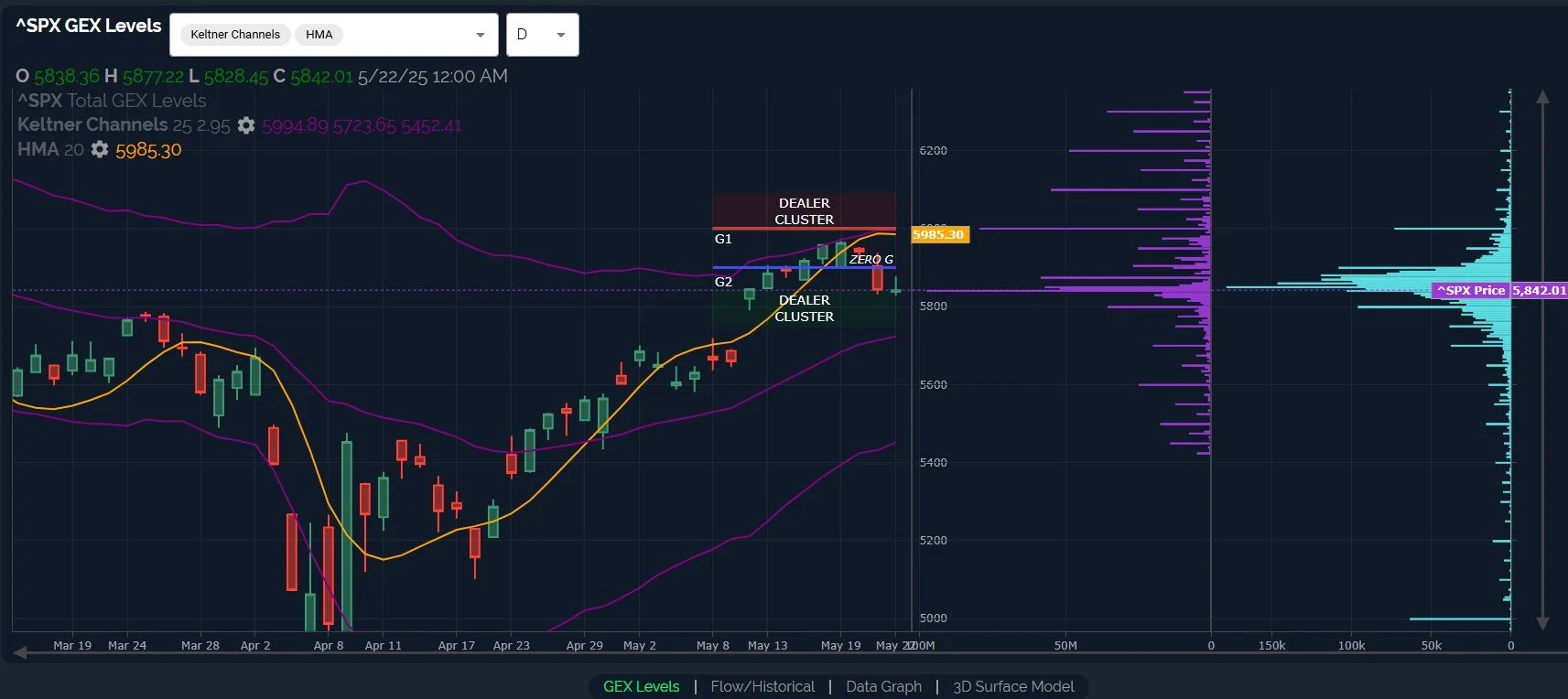This screenshot has height=699, width=1568.
Task: Click the lower DEALER CLUSTER zone label
Action: coord(804,308)
